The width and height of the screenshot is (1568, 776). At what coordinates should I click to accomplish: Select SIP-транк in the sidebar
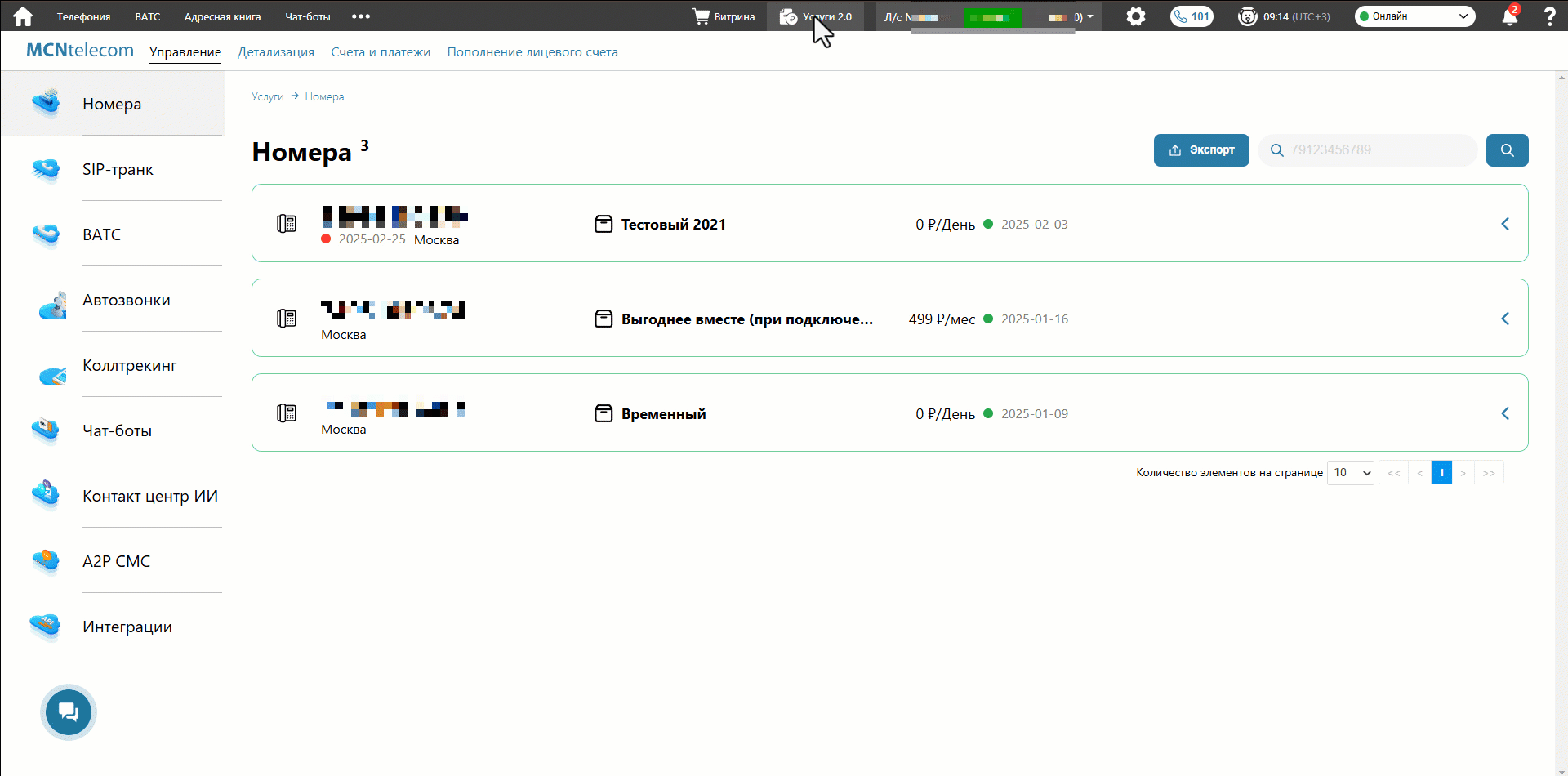118,169
